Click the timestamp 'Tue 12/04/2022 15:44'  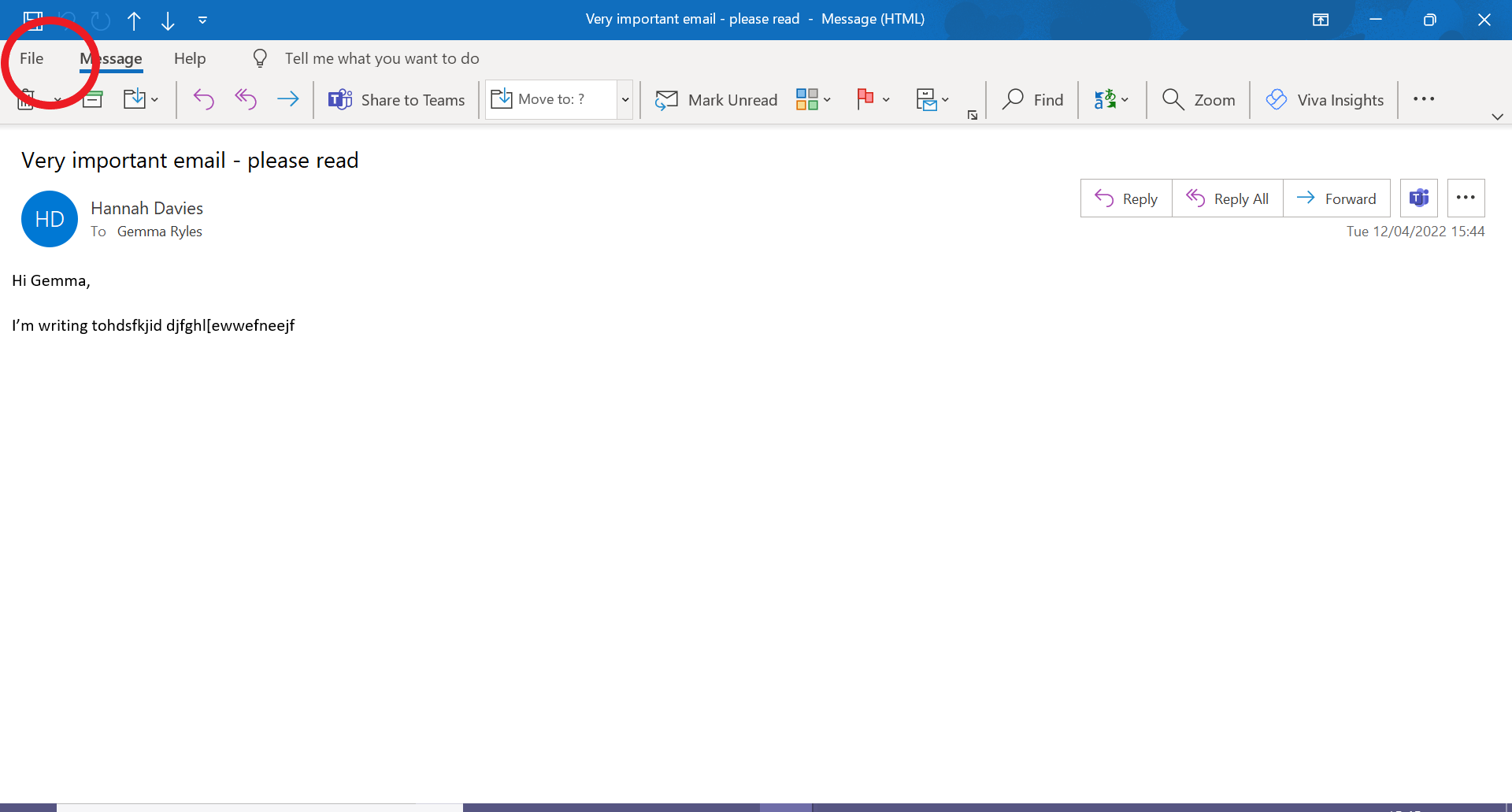(1415, 232)
